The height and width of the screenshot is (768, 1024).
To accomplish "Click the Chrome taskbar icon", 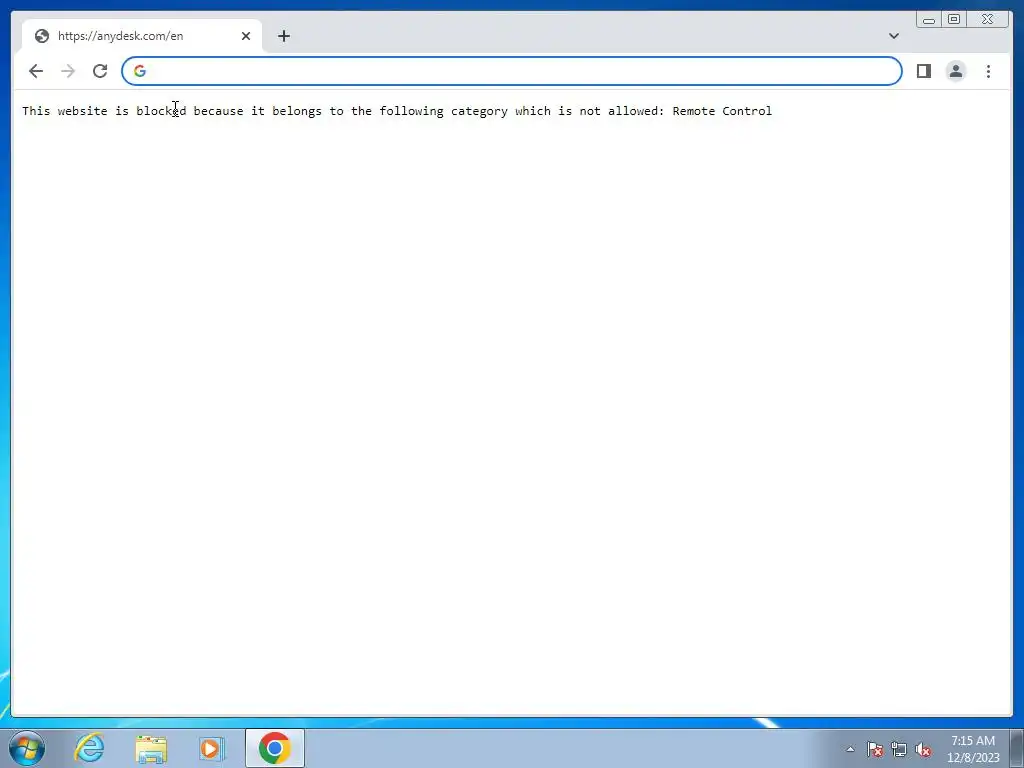I will 275,748.
